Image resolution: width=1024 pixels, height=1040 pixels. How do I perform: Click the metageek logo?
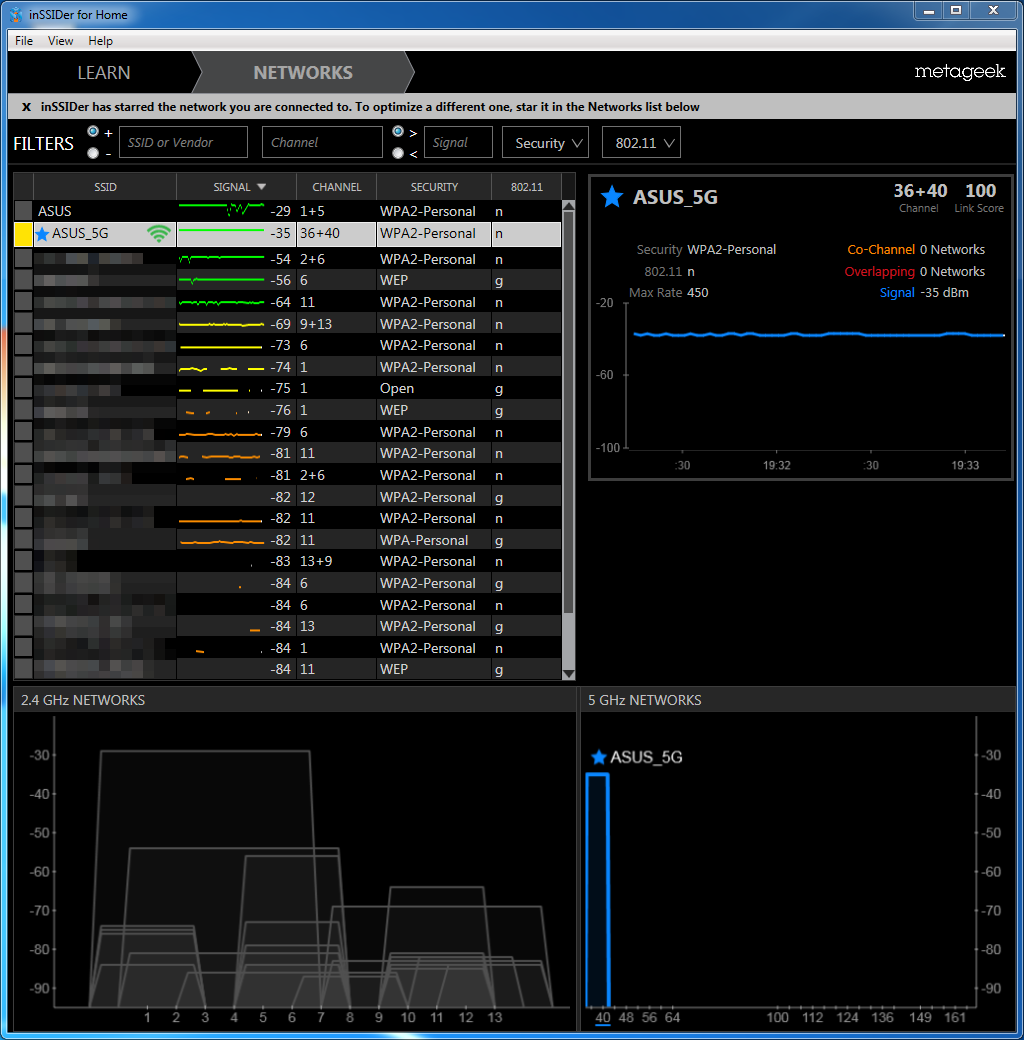[x=960, y=72]
